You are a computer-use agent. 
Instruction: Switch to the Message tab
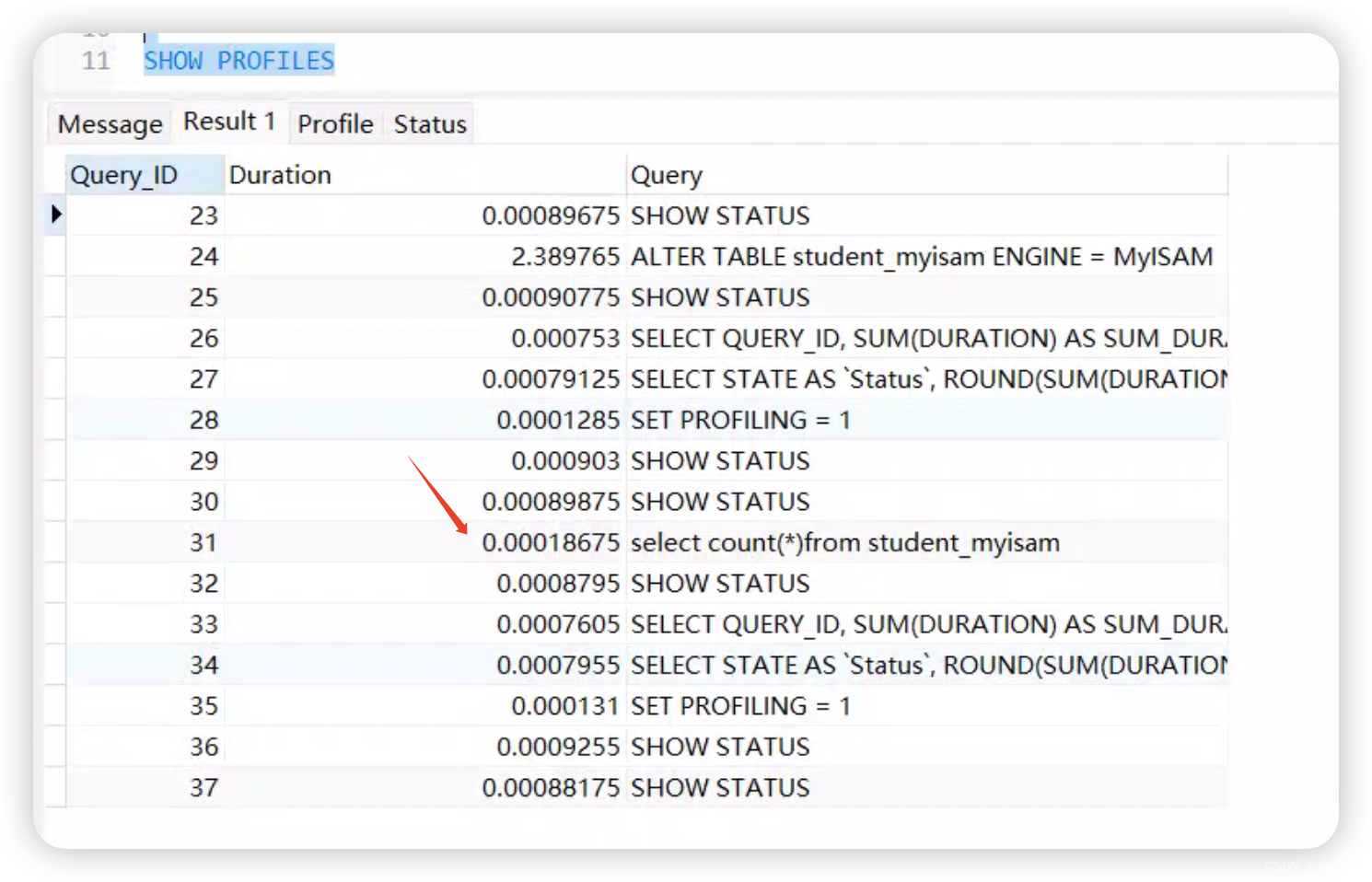pos(110,123)
